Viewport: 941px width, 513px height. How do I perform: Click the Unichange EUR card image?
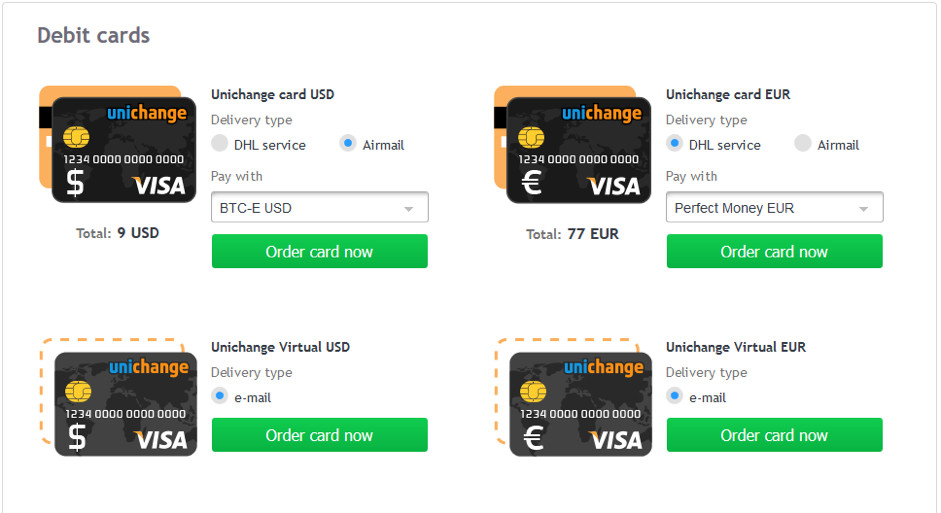click(x=574, y=149)
